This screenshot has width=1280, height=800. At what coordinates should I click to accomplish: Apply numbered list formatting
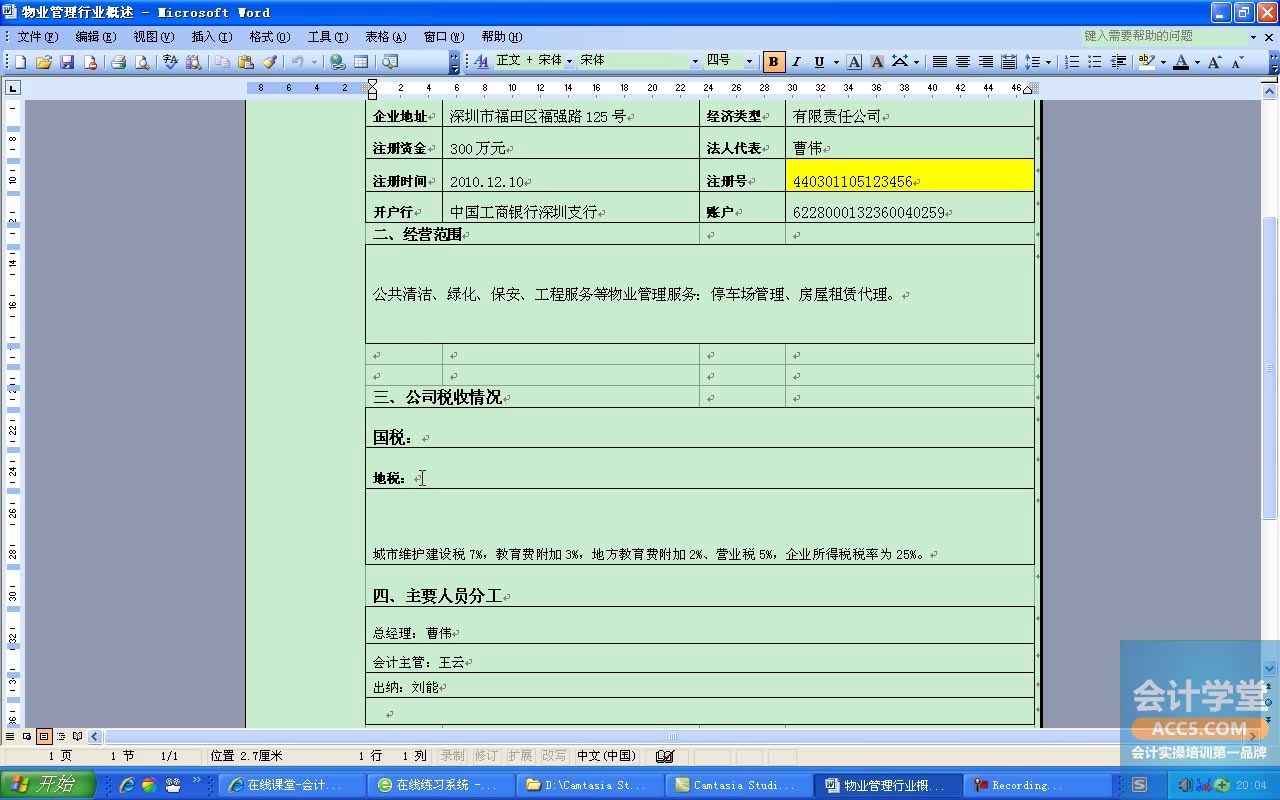(x=1072, y=62)
